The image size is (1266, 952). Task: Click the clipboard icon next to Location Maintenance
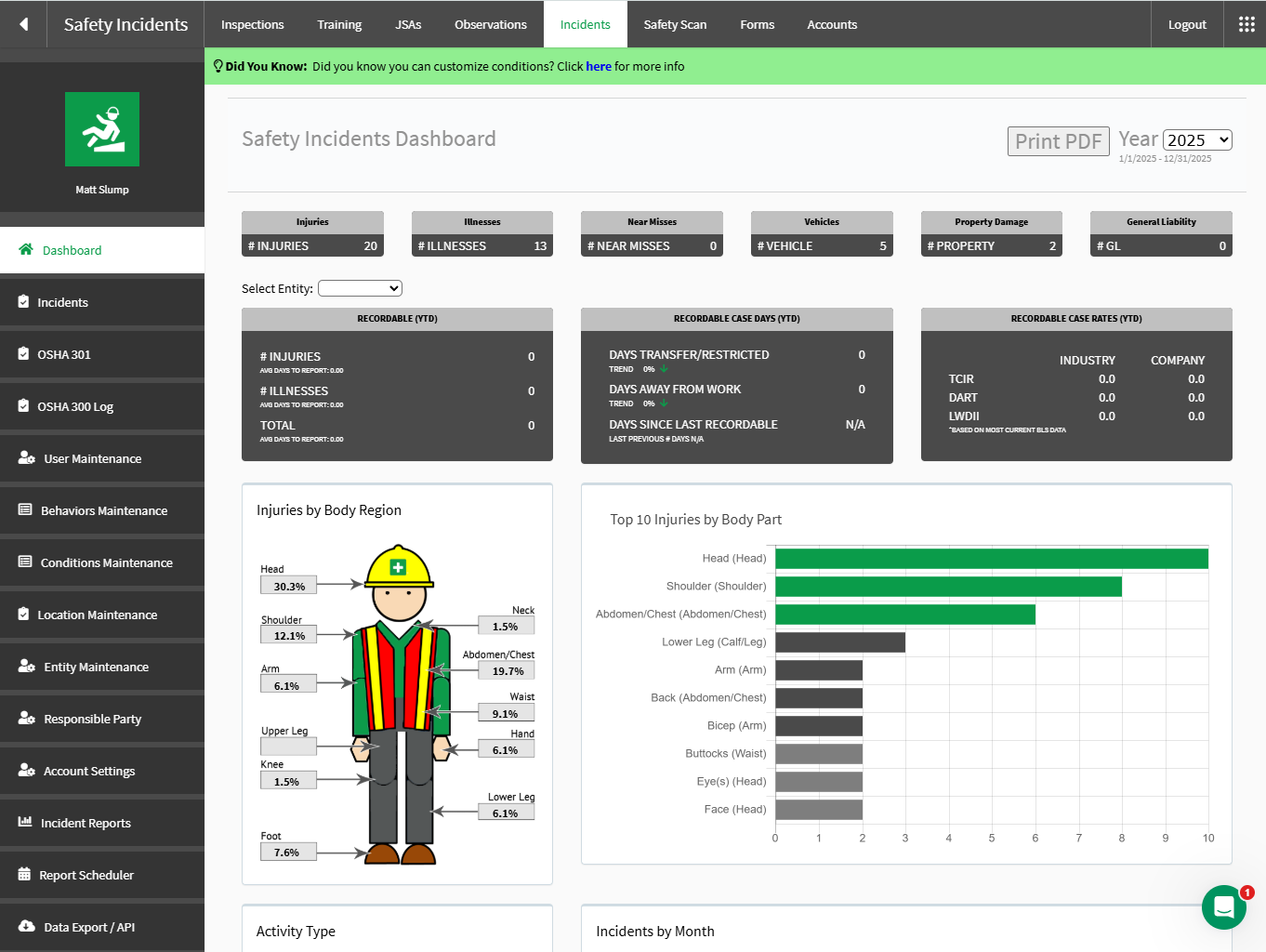(23, 614)
